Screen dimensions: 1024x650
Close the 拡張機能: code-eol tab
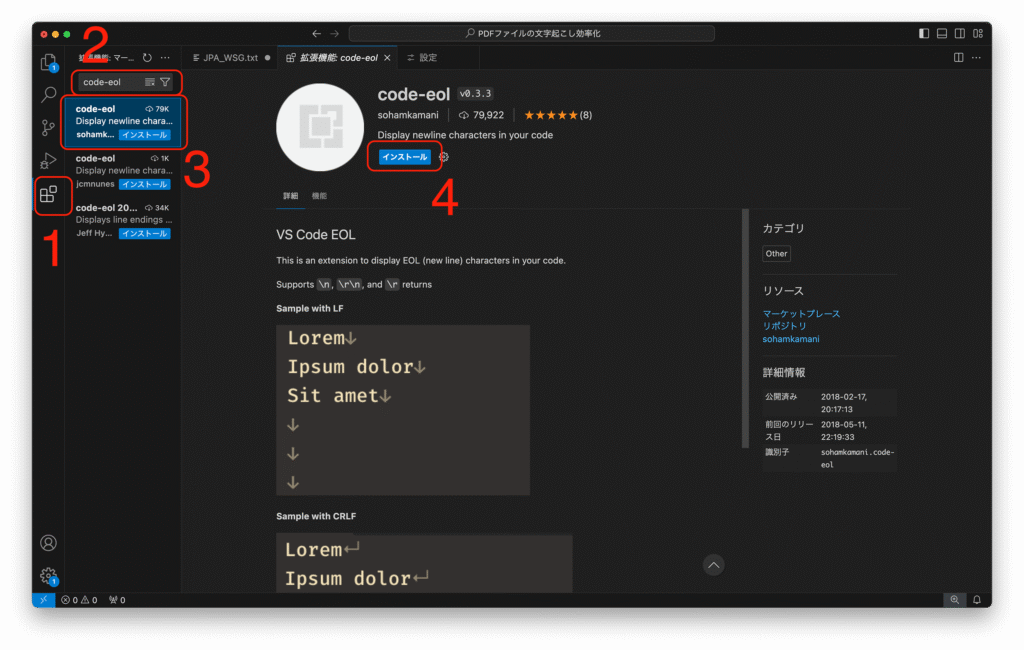tap(387, 57)
